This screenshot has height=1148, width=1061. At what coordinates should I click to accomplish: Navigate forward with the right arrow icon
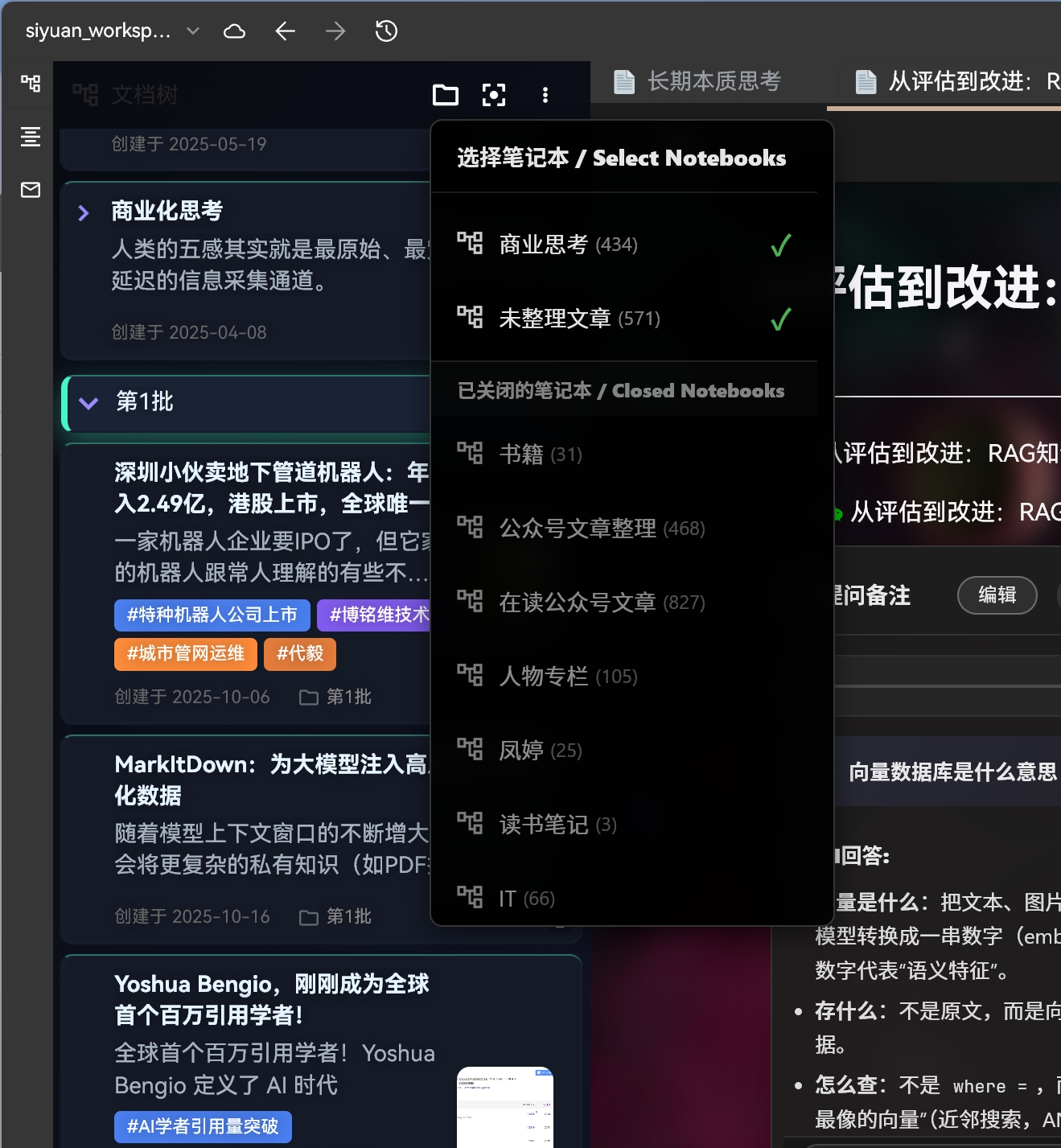(x=335, y=31)
